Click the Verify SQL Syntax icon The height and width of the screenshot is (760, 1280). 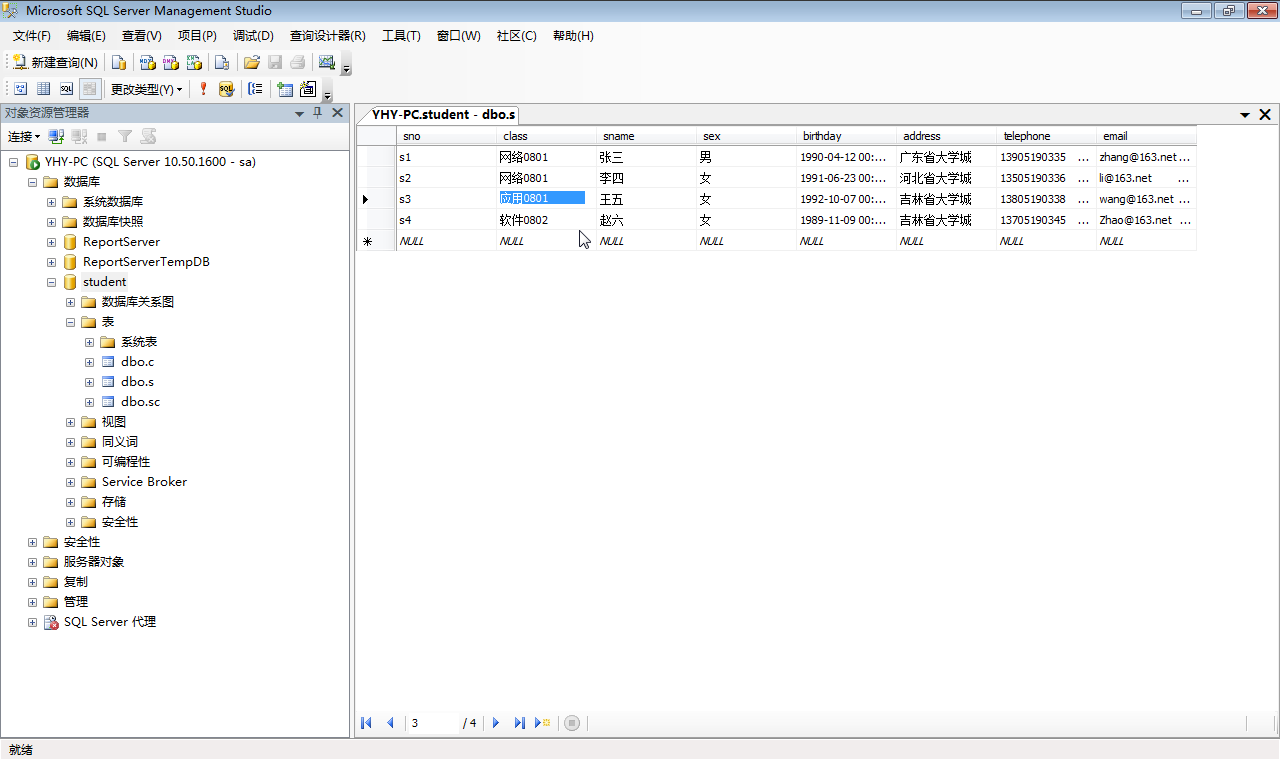[x=226, y=89]
